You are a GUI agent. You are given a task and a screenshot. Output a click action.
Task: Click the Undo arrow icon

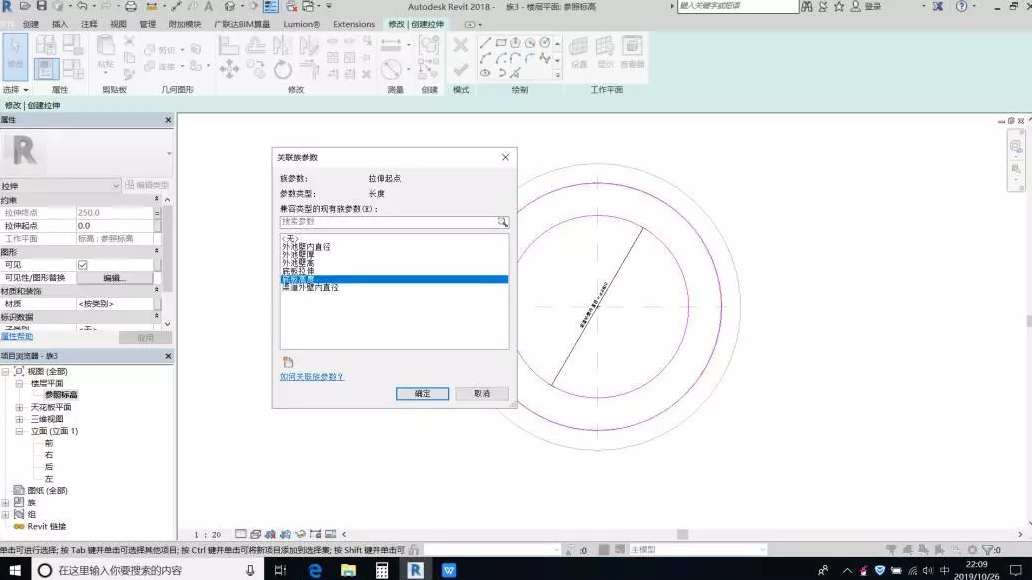pos(82,6)
